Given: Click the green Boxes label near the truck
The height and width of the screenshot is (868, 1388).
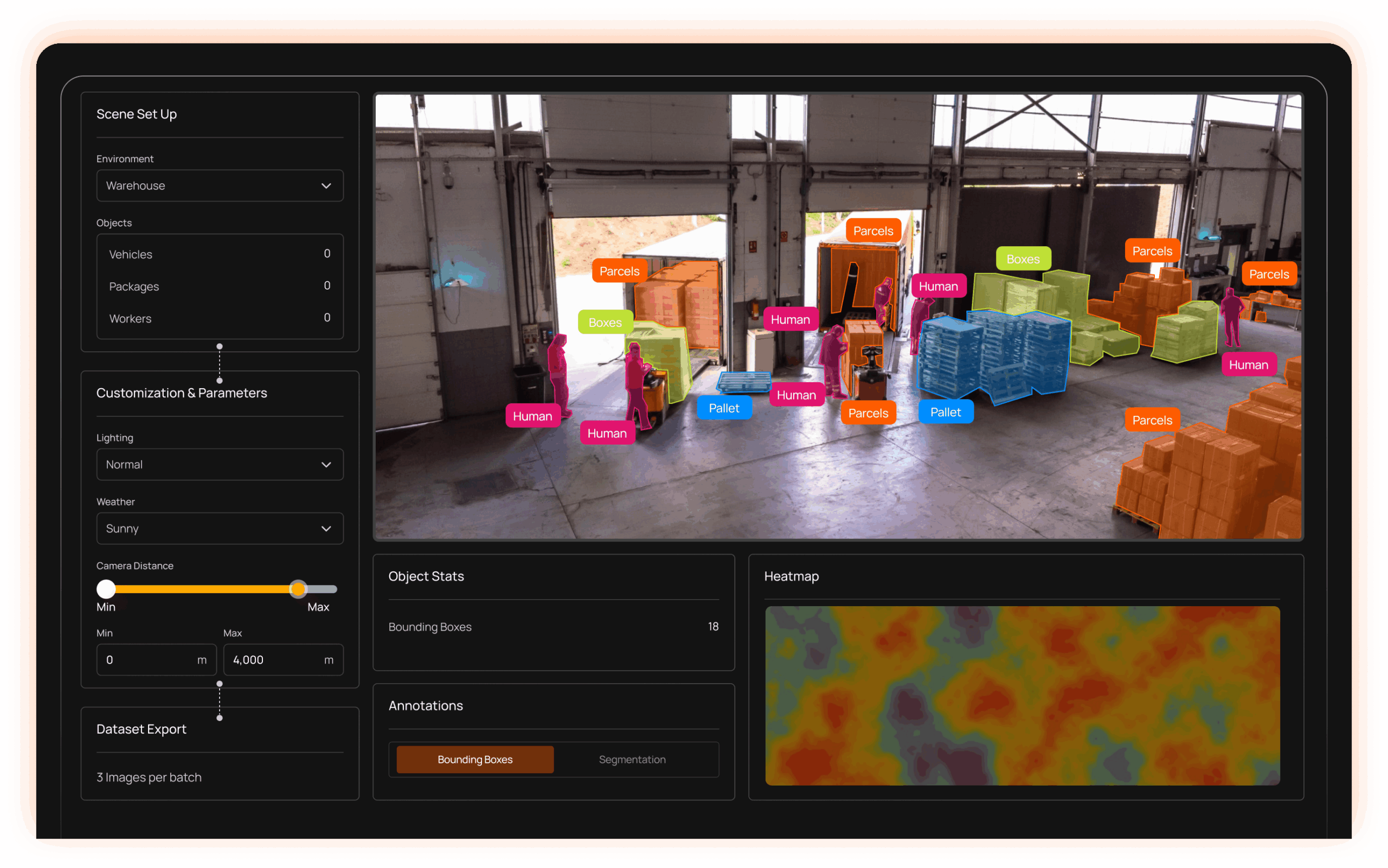Looking at the screenshot, I should (x=605, y=323).
